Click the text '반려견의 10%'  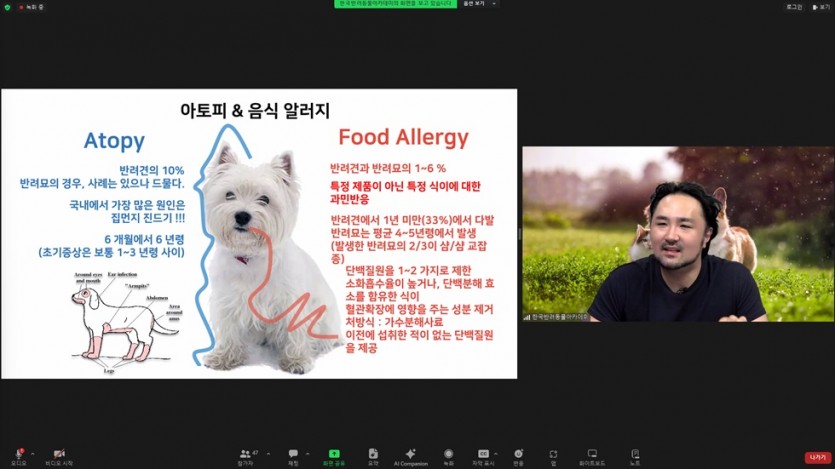[x=151, y=170]
